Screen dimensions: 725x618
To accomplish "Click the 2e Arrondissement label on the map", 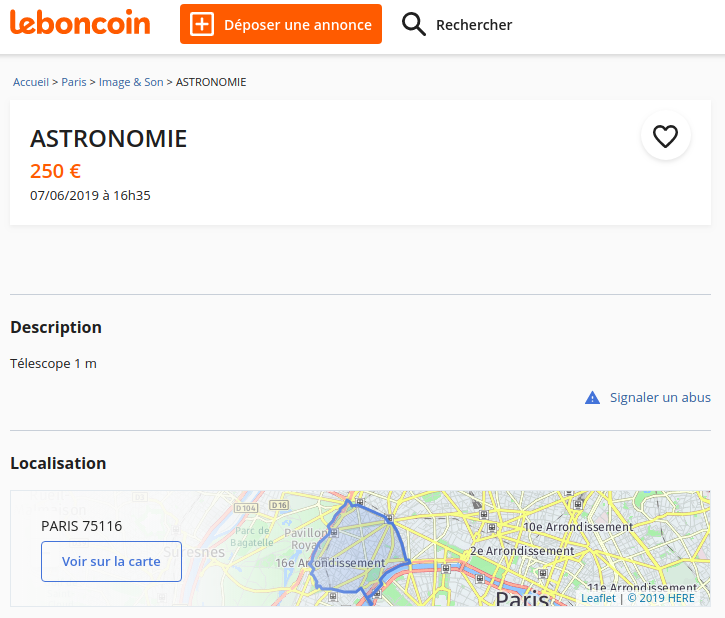I will (521, 551).
